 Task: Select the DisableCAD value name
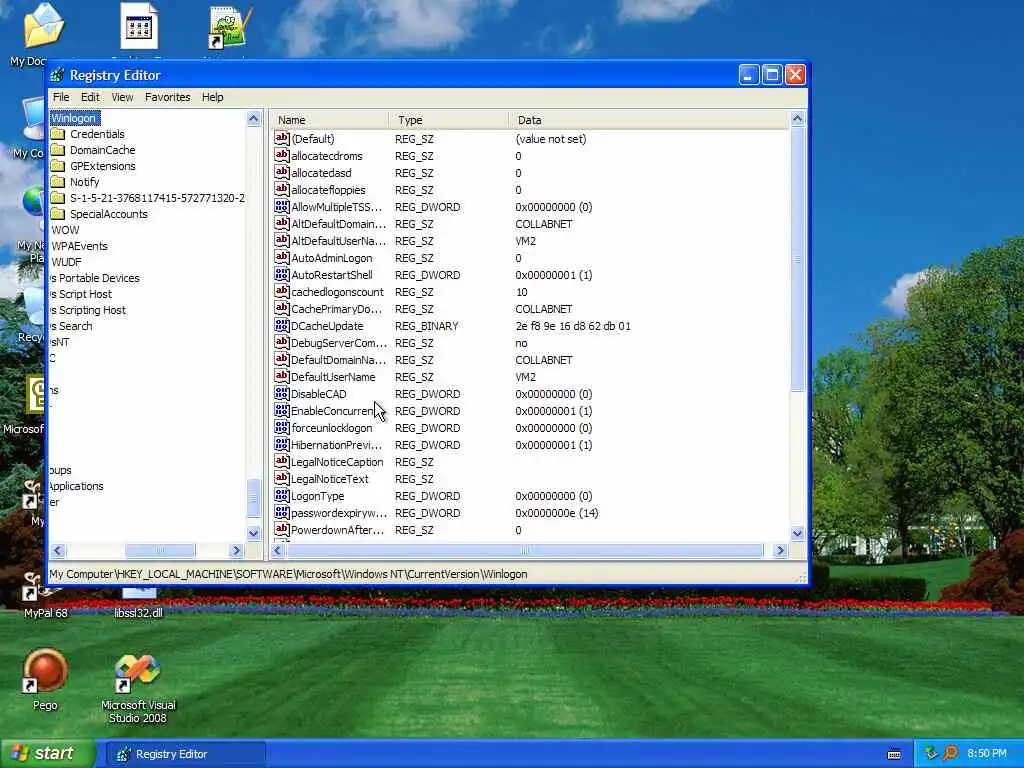[319, 394]
